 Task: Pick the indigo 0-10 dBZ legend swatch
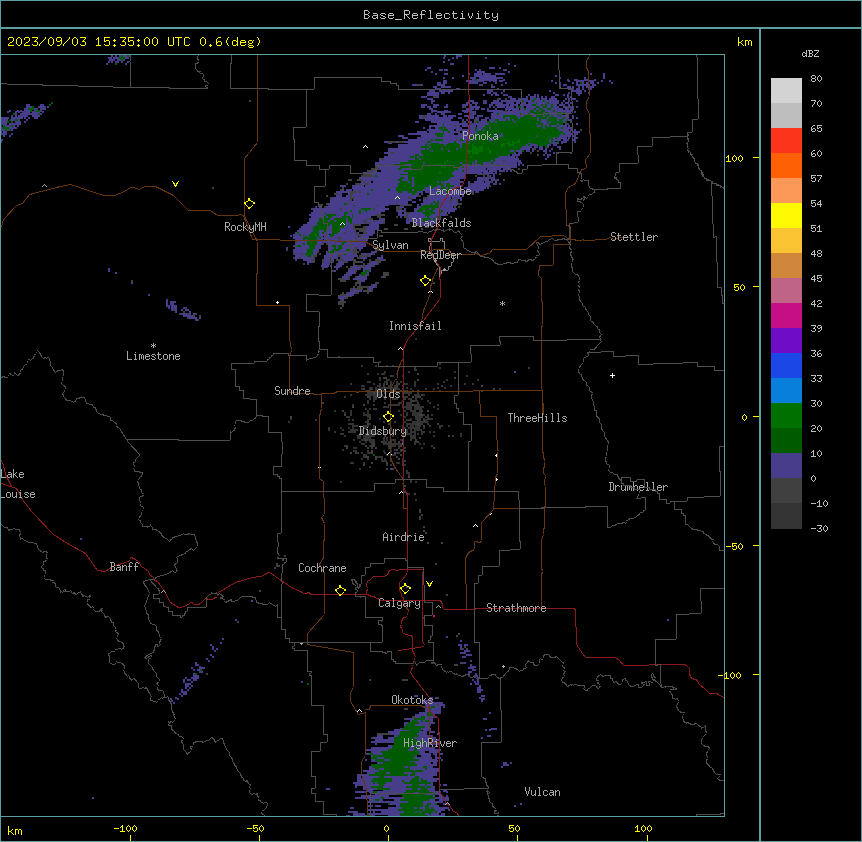(x=786, y=466)
